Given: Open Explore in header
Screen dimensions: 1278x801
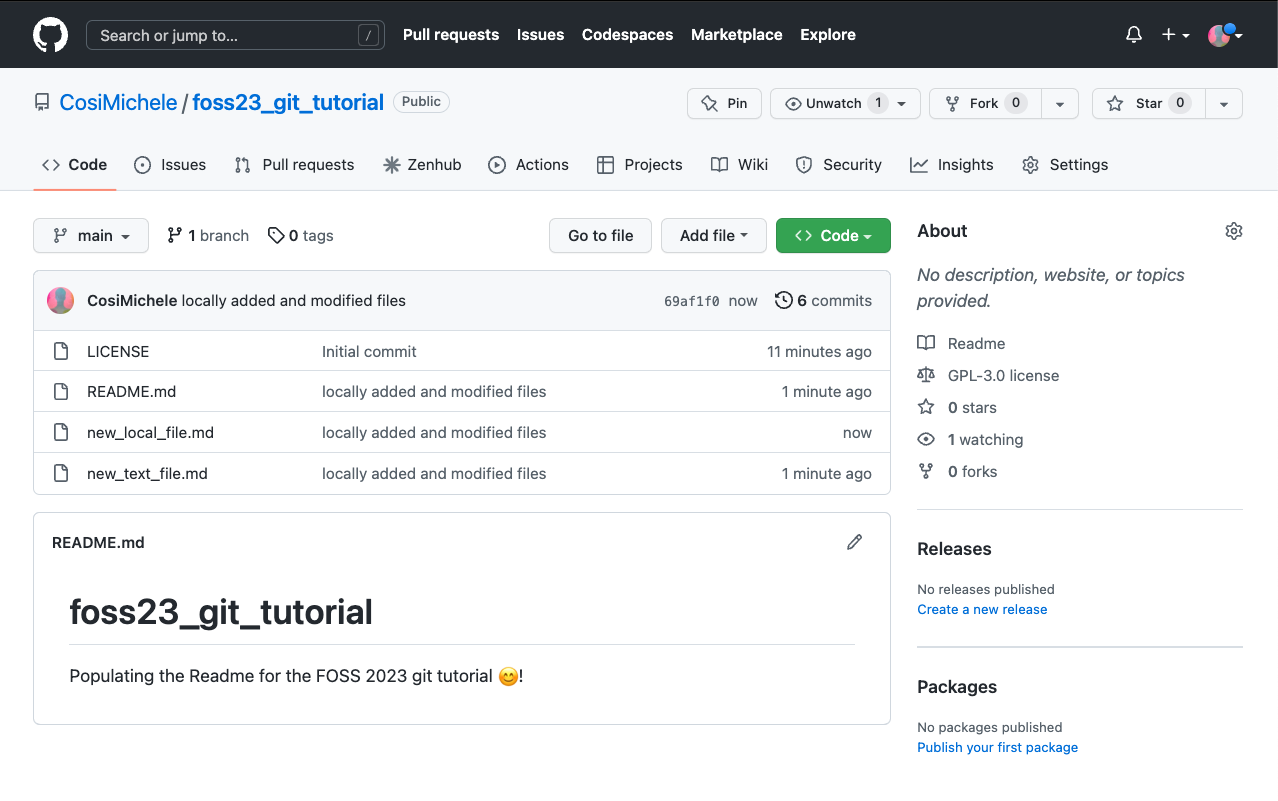Looking at the screenshot, I should (x=828, y=35).
